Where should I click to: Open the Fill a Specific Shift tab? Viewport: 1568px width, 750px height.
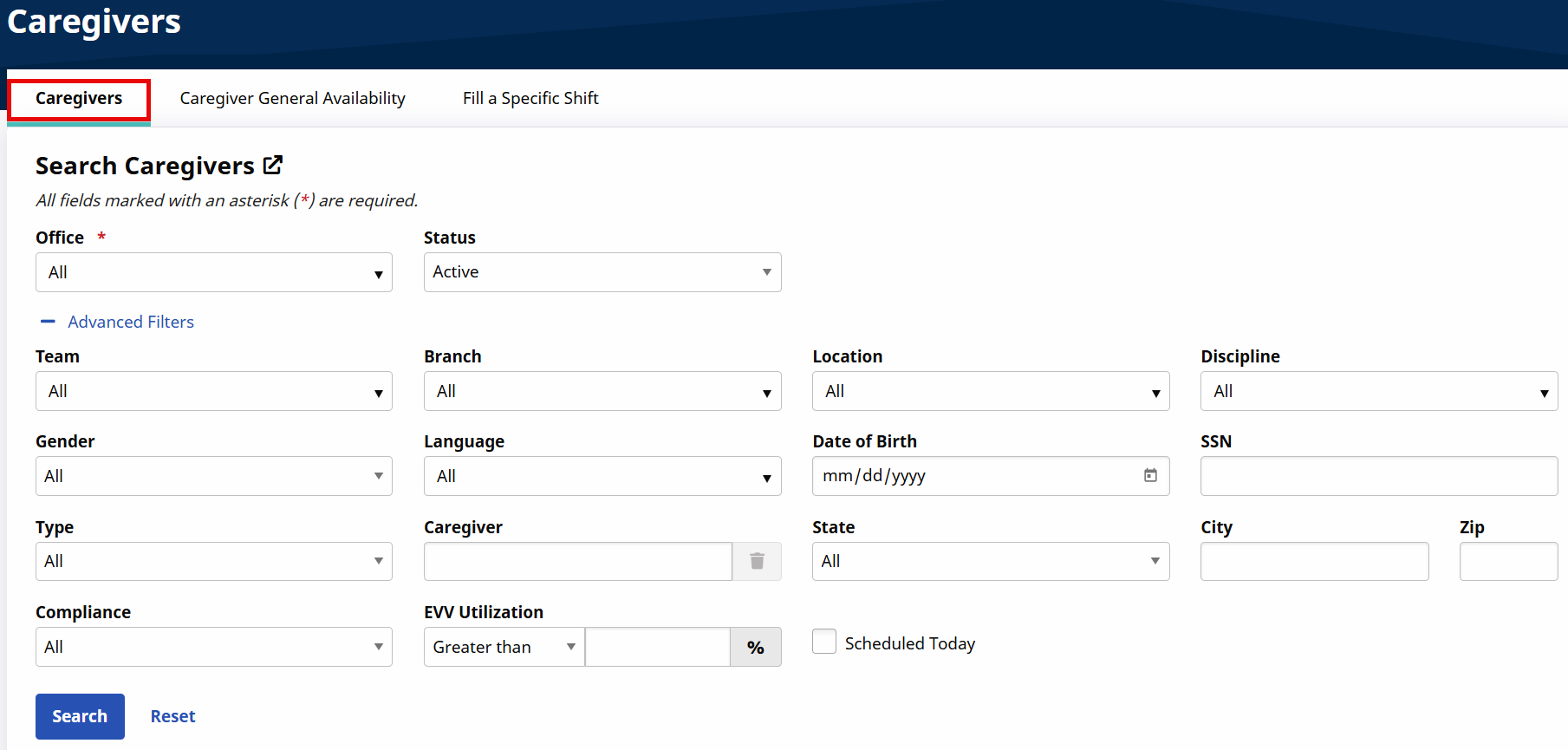click(x=530, y=98)
